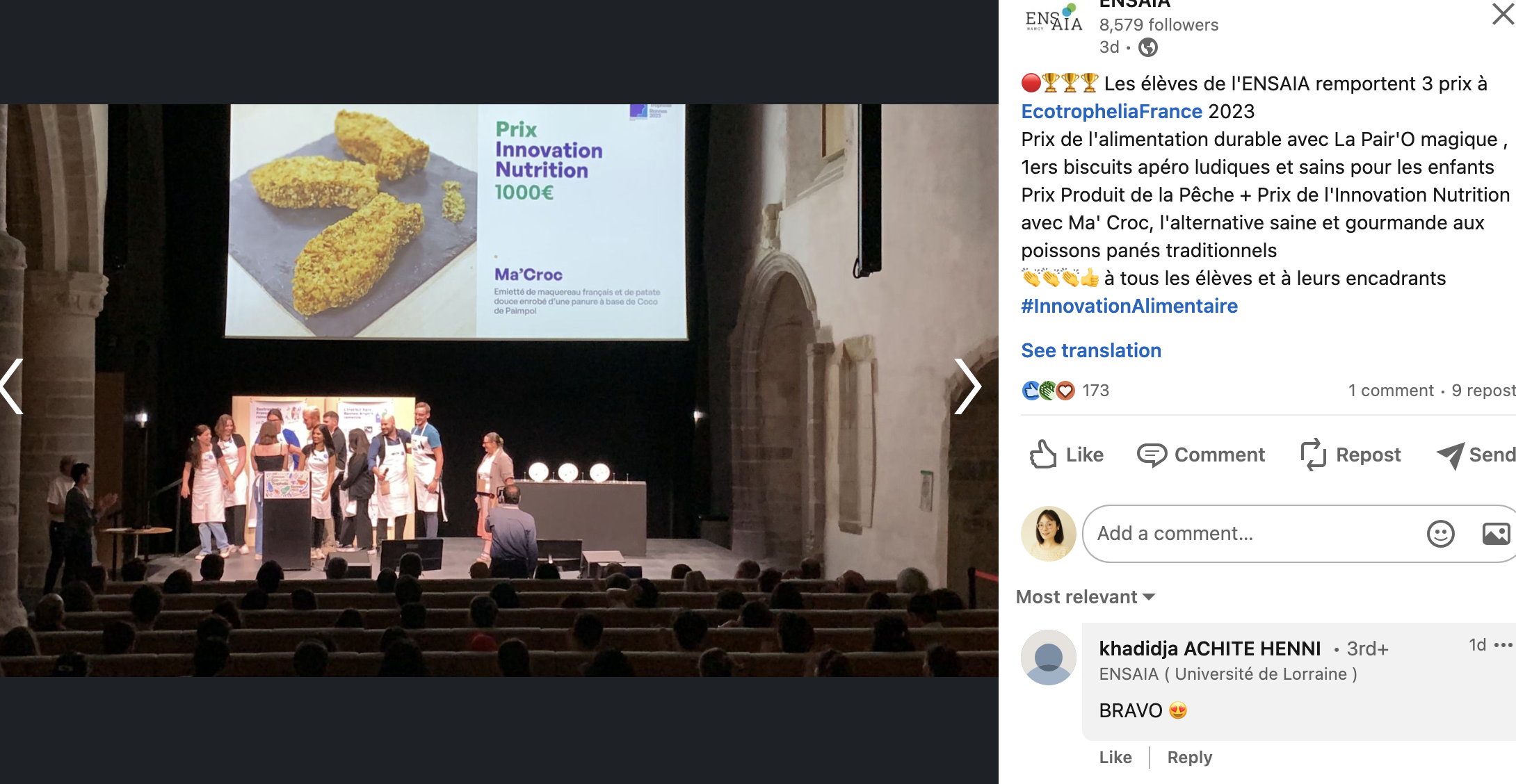Click the globe visibility icon

pyautogui.click(x=1148, y=47)
